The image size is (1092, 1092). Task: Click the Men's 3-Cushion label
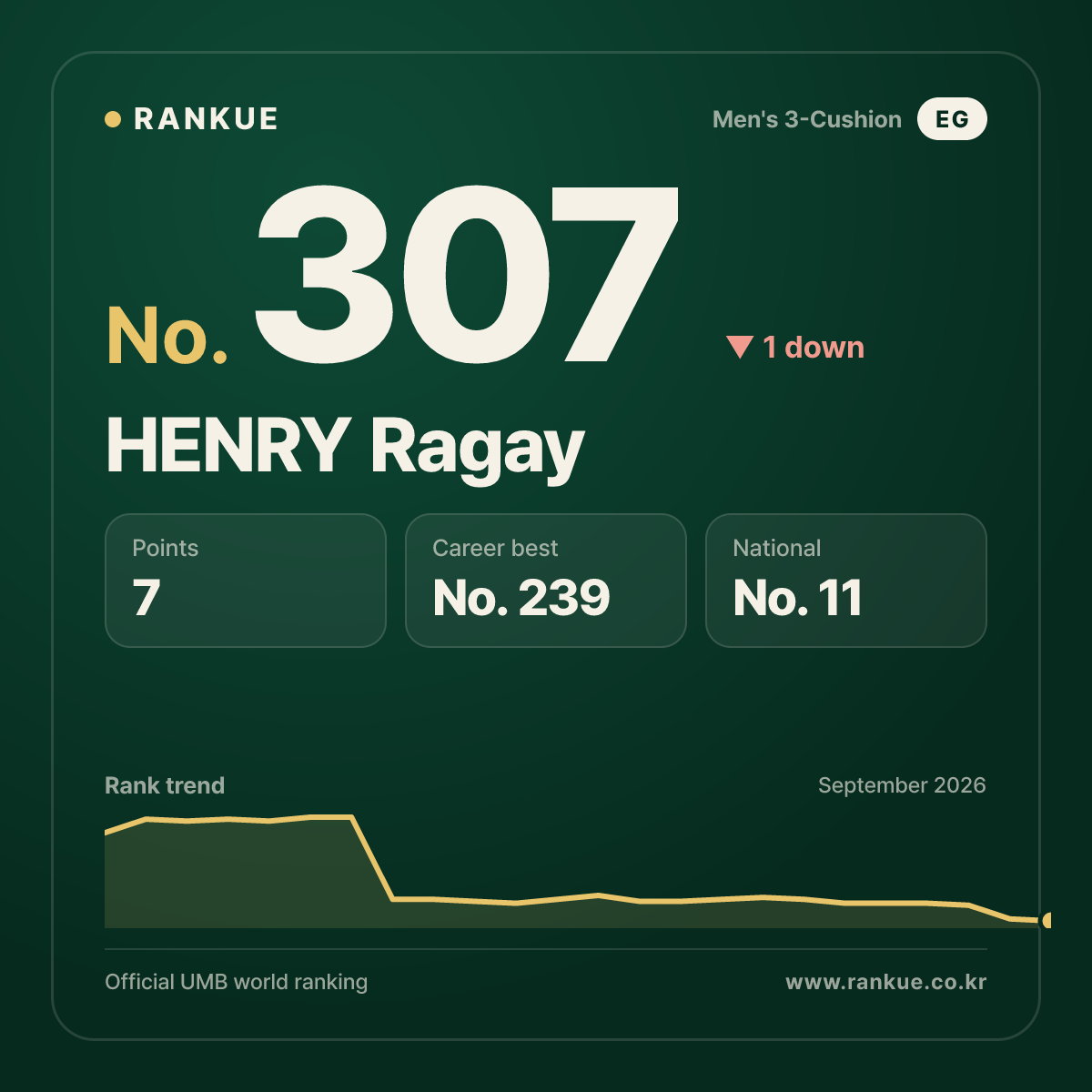[x=807, y=119]
